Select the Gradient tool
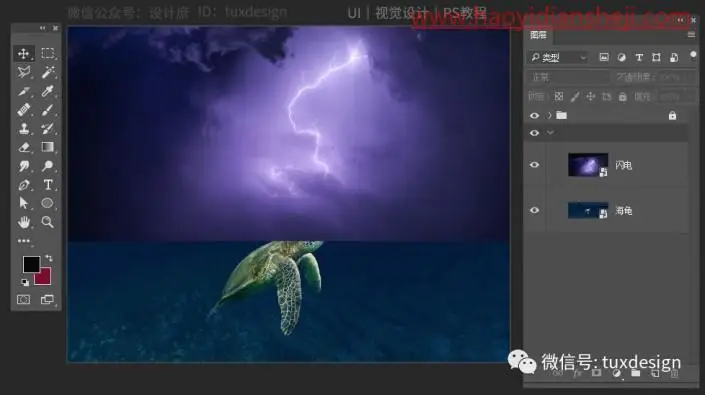705x395 pixels. tap(47, 147)
